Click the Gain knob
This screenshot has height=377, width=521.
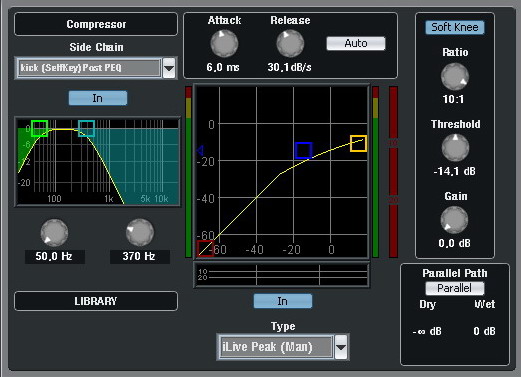(454, 220)
